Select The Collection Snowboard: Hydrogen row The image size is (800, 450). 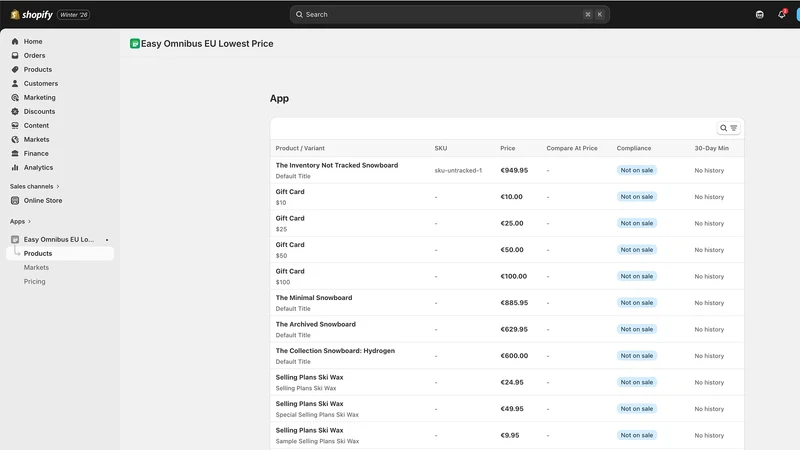click(507, 356)
